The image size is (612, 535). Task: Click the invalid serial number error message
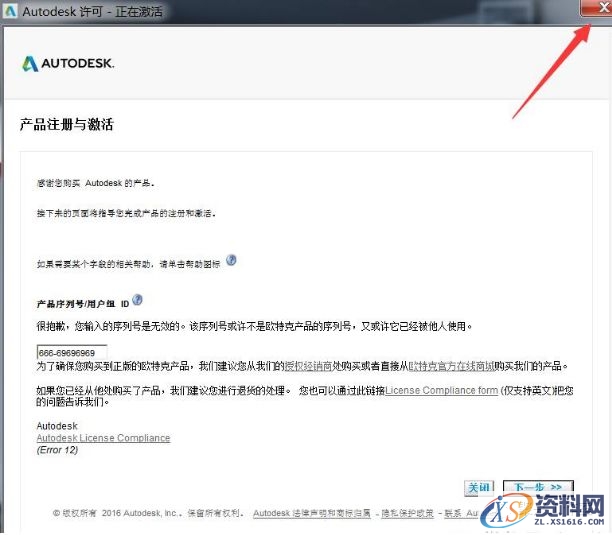(254, 326)
